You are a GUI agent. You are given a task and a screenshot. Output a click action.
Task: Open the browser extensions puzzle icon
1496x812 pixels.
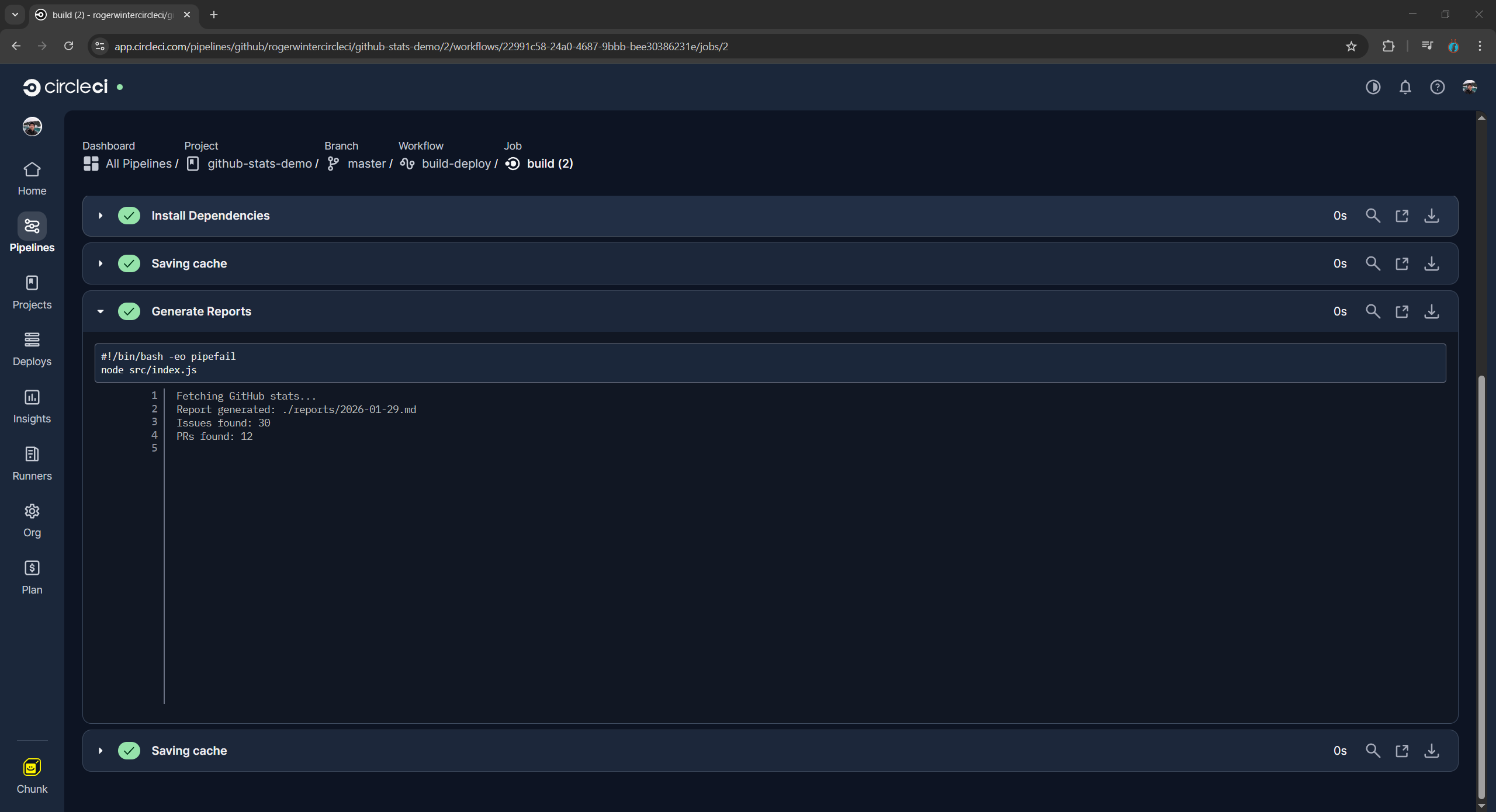pos(1388,46)
